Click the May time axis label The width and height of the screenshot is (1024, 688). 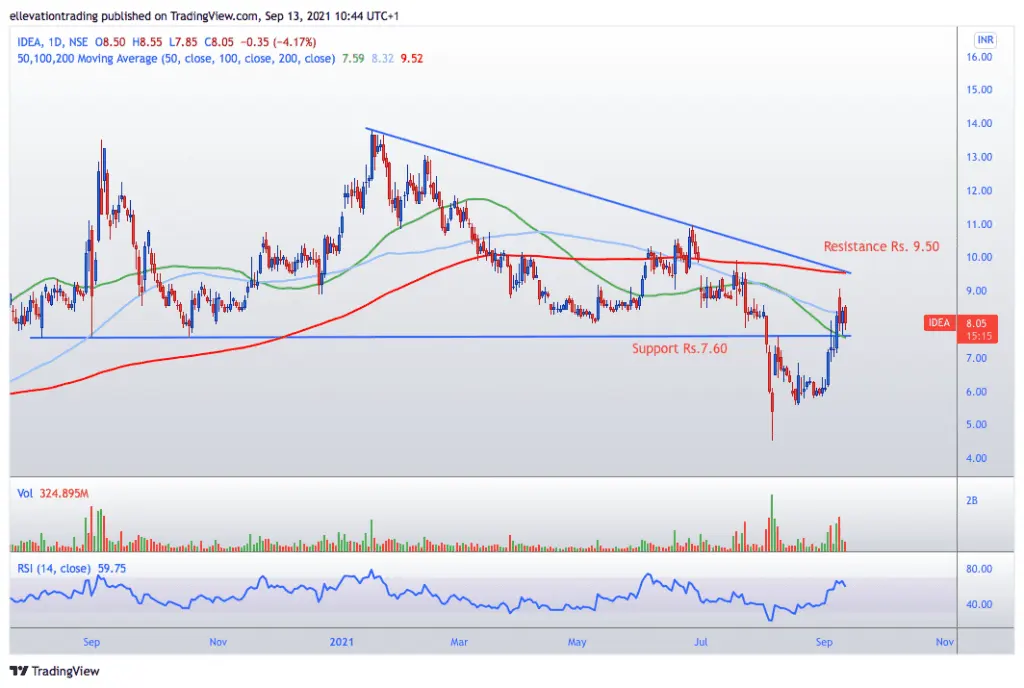pos(577,642)
